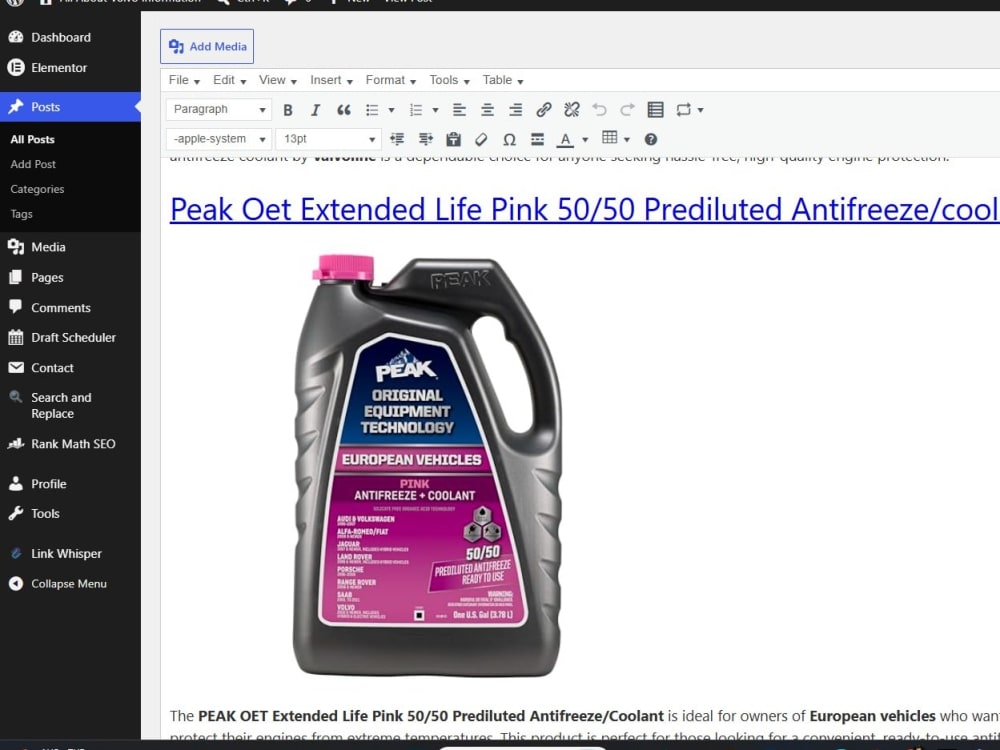Click the Add Media button
The height and width of the screenshot is (750, 1000).
coord(207,46)
